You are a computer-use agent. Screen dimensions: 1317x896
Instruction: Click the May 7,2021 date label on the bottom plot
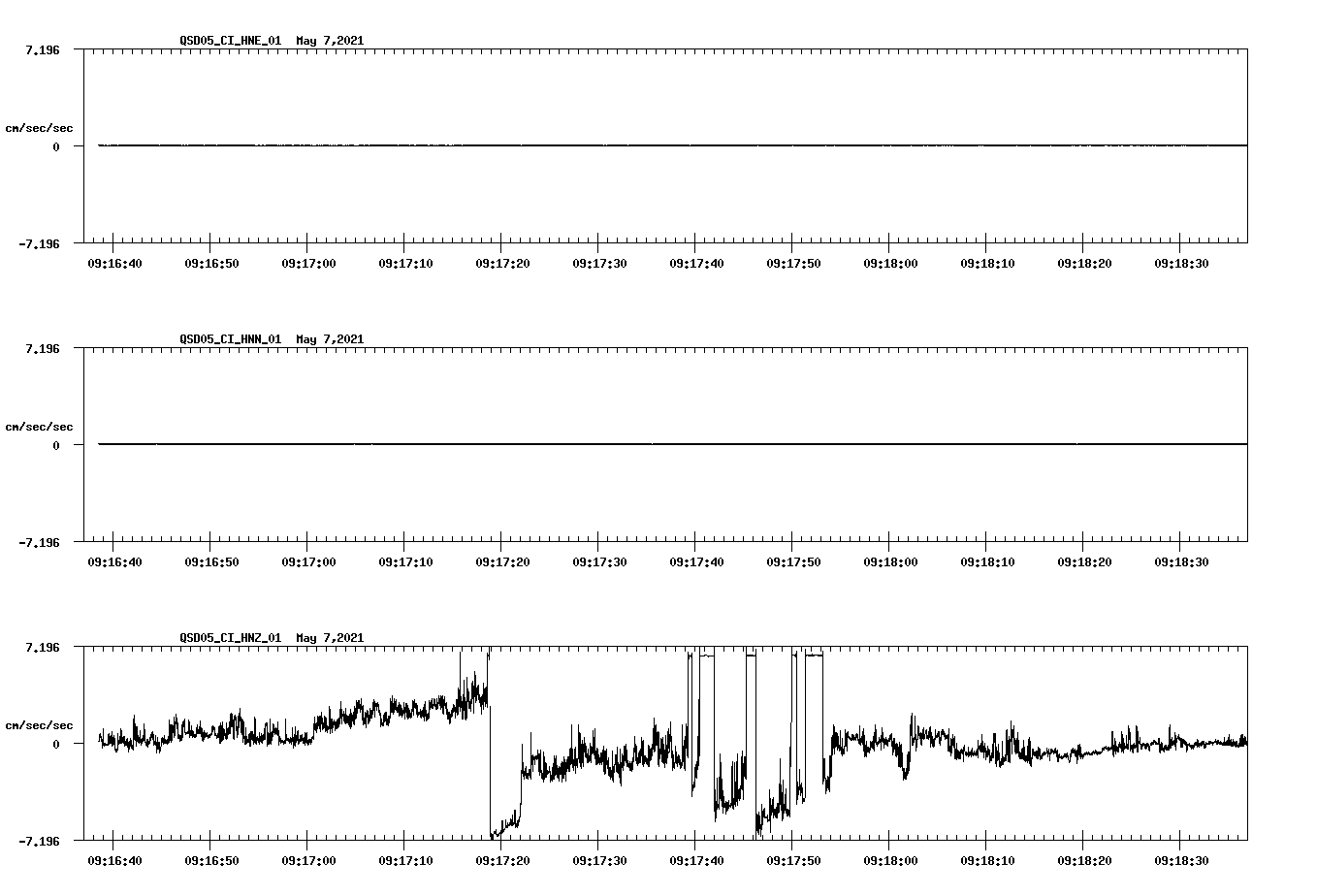click(x=330, y=638)
